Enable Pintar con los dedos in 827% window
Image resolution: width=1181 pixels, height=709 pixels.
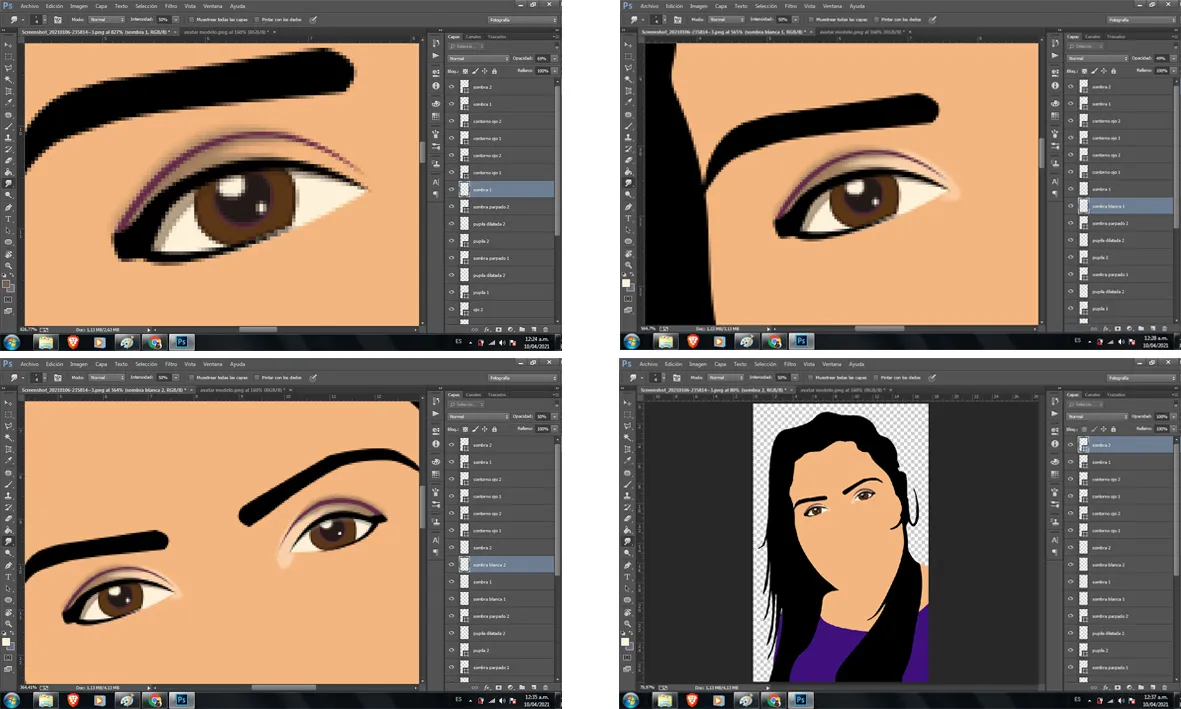(257, 20)
